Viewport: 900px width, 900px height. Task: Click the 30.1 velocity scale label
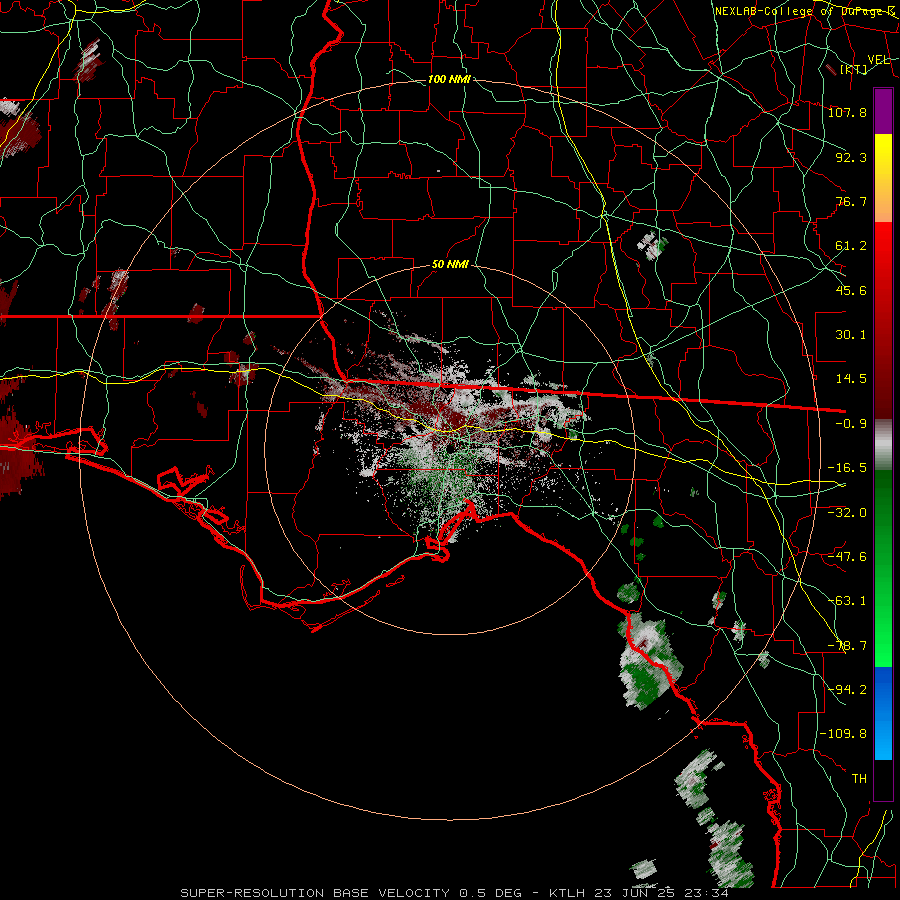(851, 335)
